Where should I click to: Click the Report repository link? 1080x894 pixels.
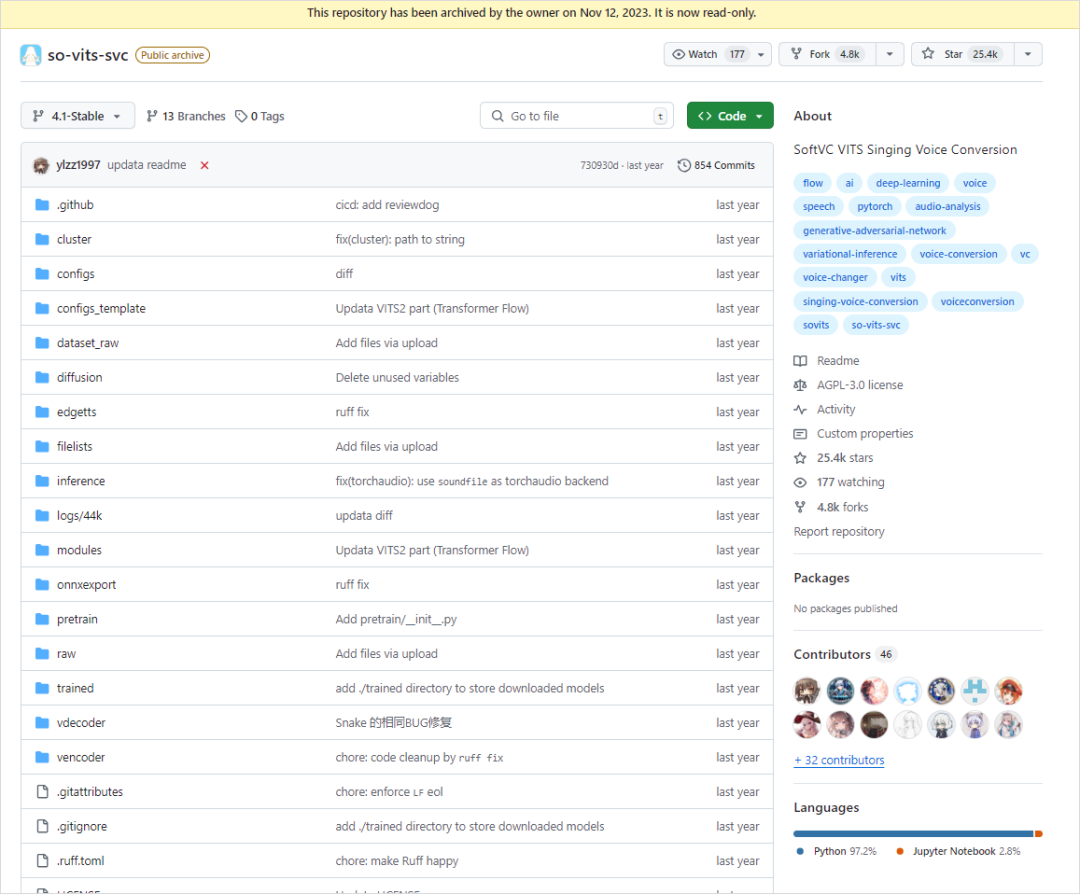[839, 532]
